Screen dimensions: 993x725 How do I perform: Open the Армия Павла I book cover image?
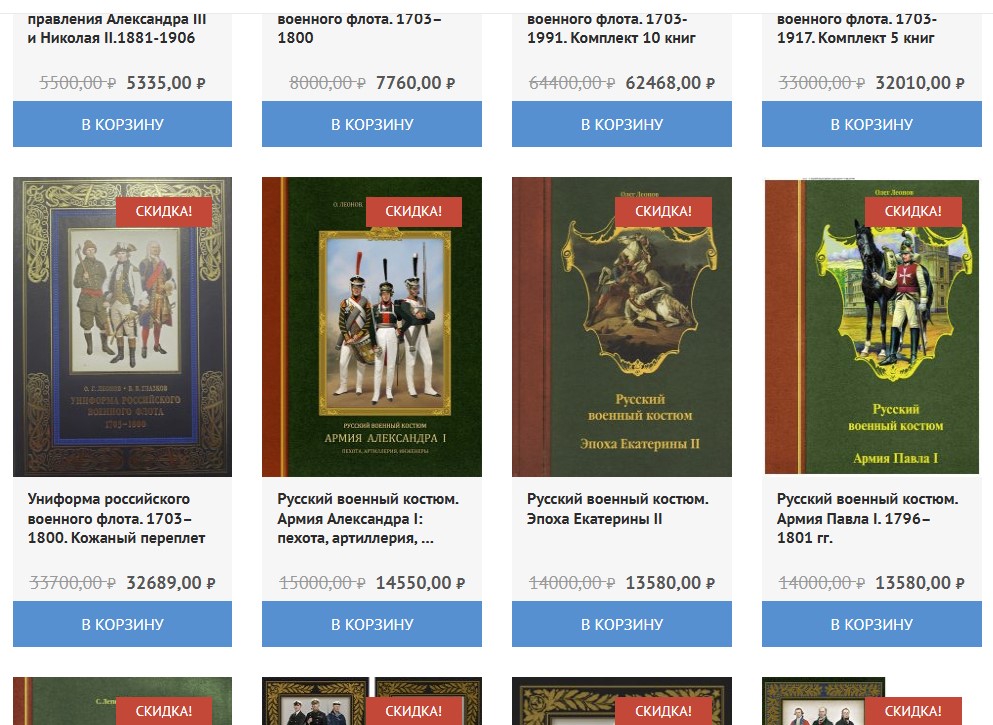[871, 327]
